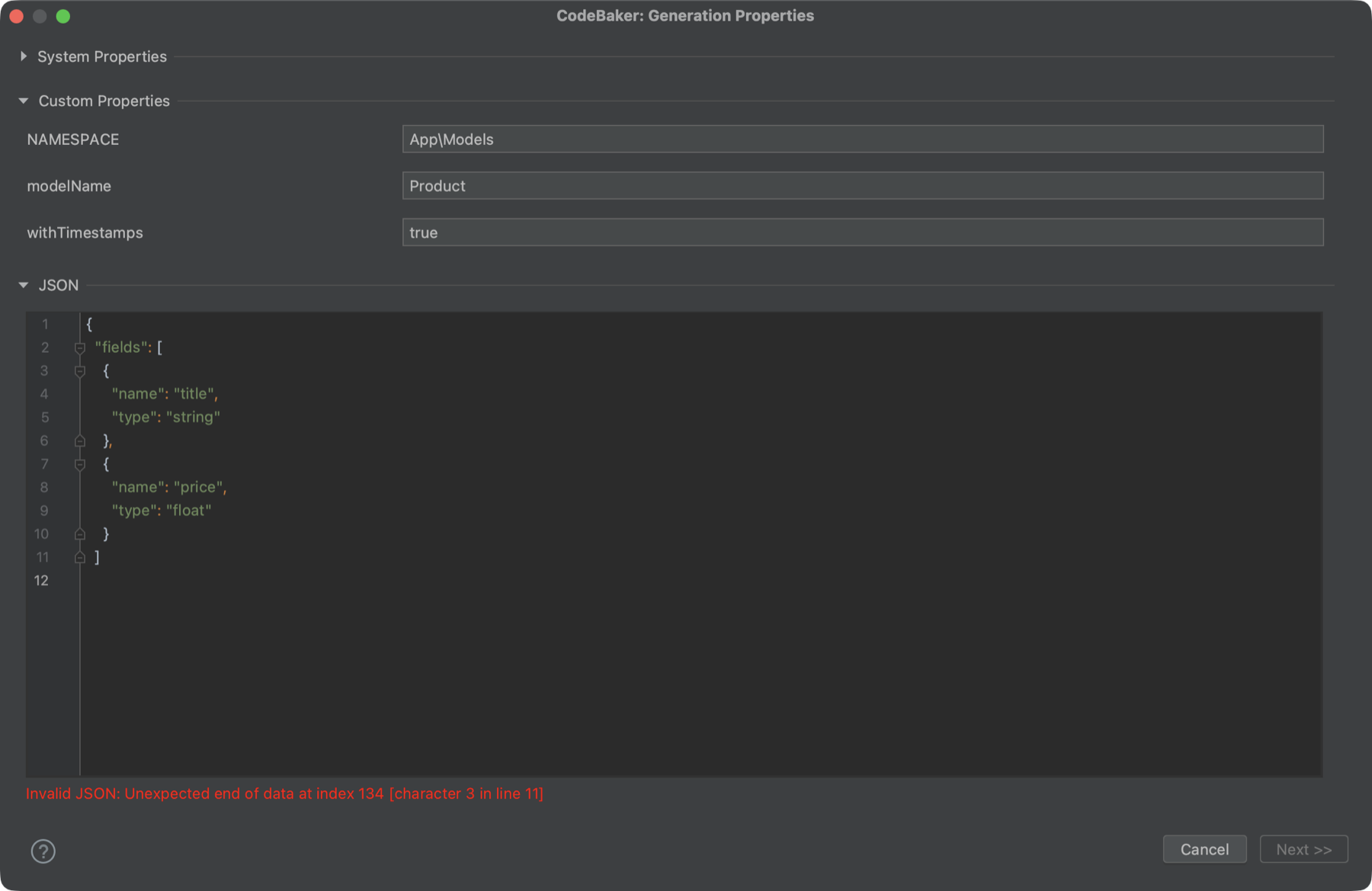Click the Invalid JSON error message
The width and height of the screenshot is (1372, 891).
coord(284,793)
